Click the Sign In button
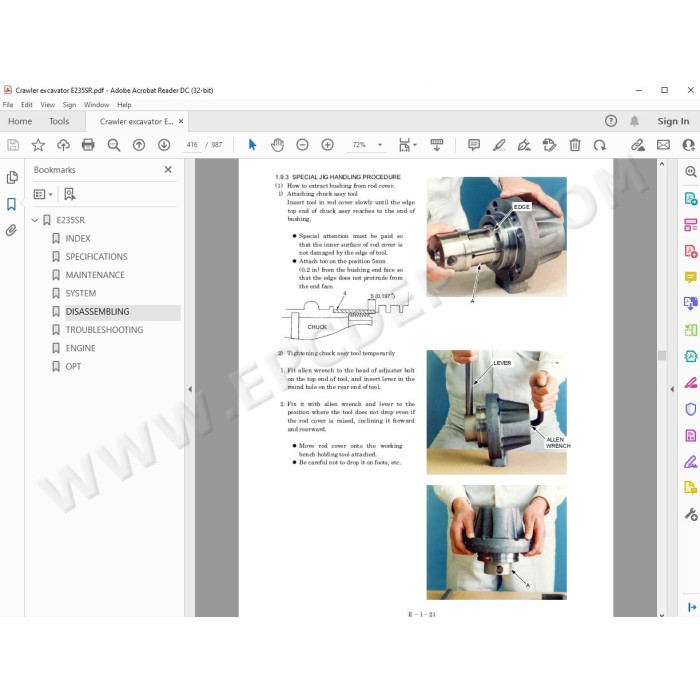The image size is (700, 700). click(673, 121)
